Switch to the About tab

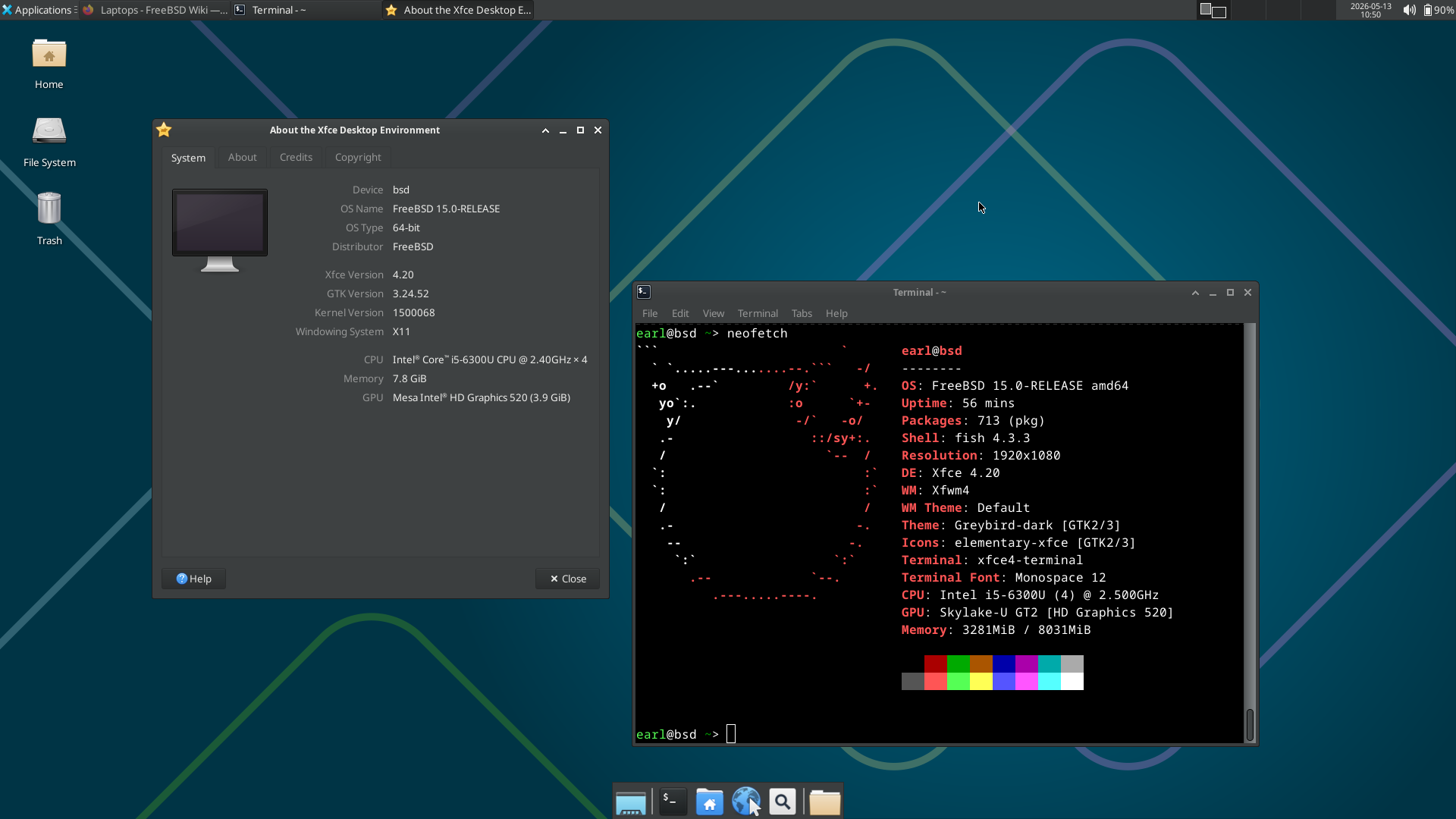243,157
